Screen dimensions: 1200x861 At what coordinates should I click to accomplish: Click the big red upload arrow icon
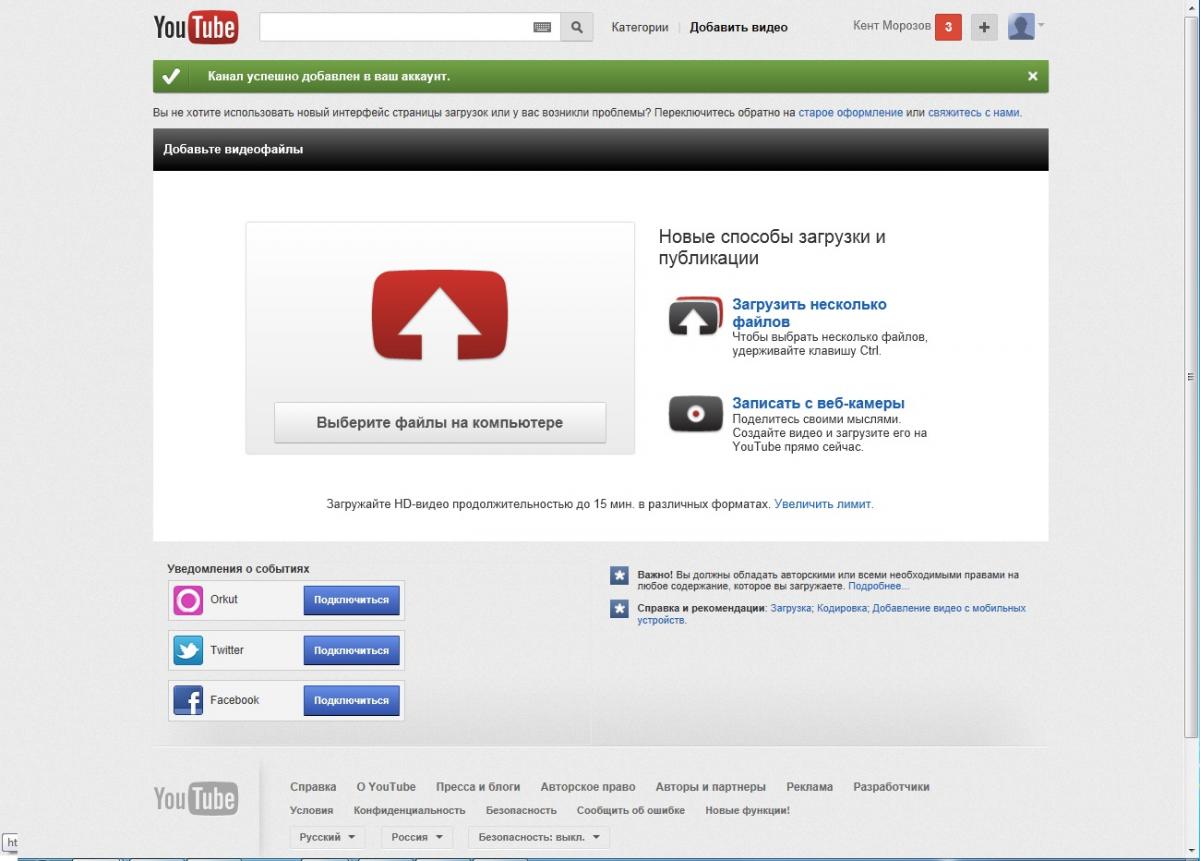coord(440,315)
